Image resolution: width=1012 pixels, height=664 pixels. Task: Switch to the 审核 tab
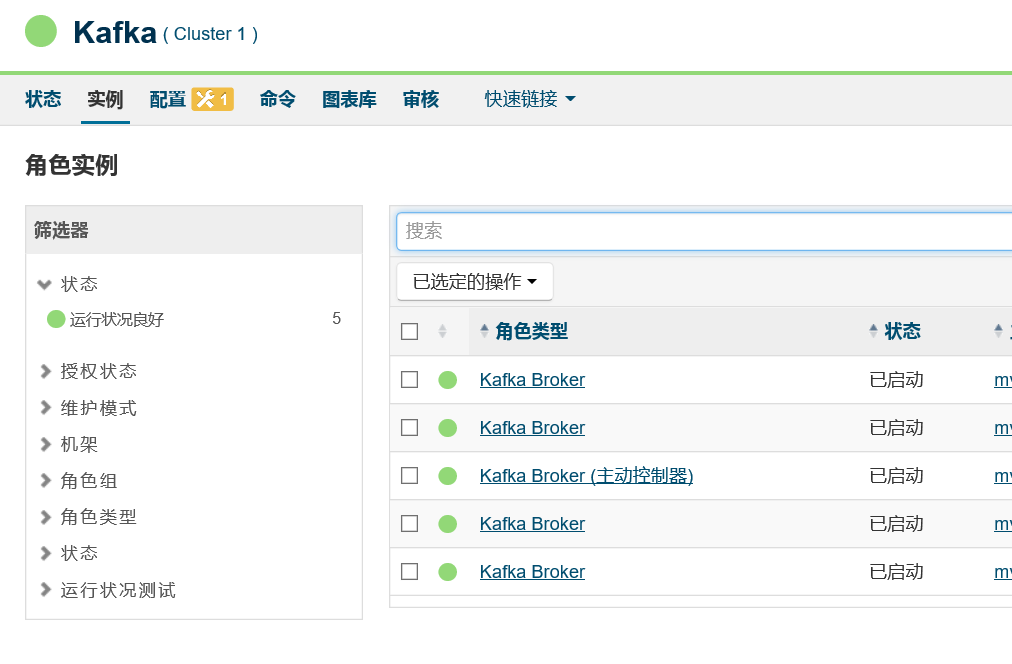(421, 99)
